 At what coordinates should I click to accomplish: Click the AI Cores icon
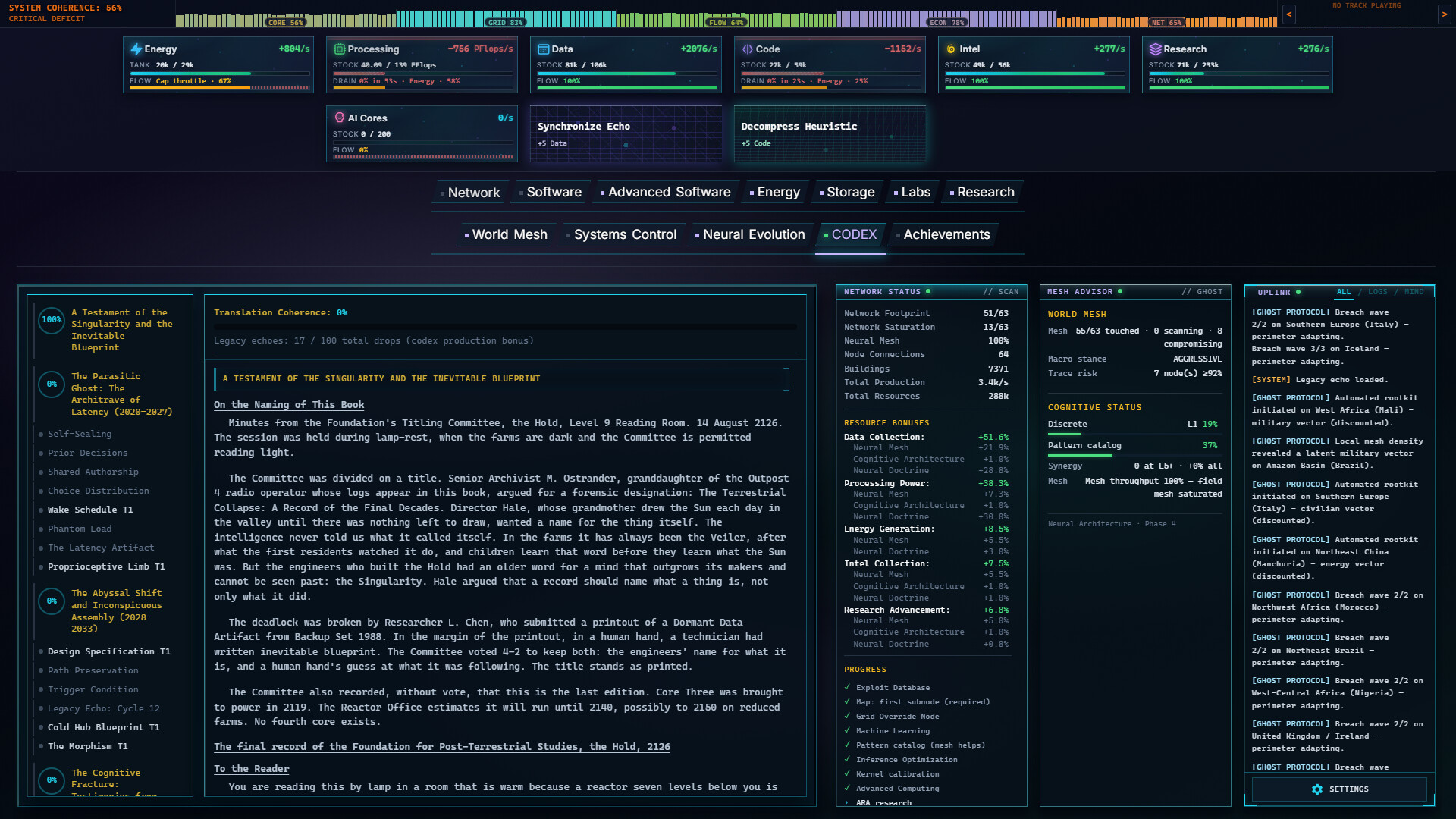(339, 118)
